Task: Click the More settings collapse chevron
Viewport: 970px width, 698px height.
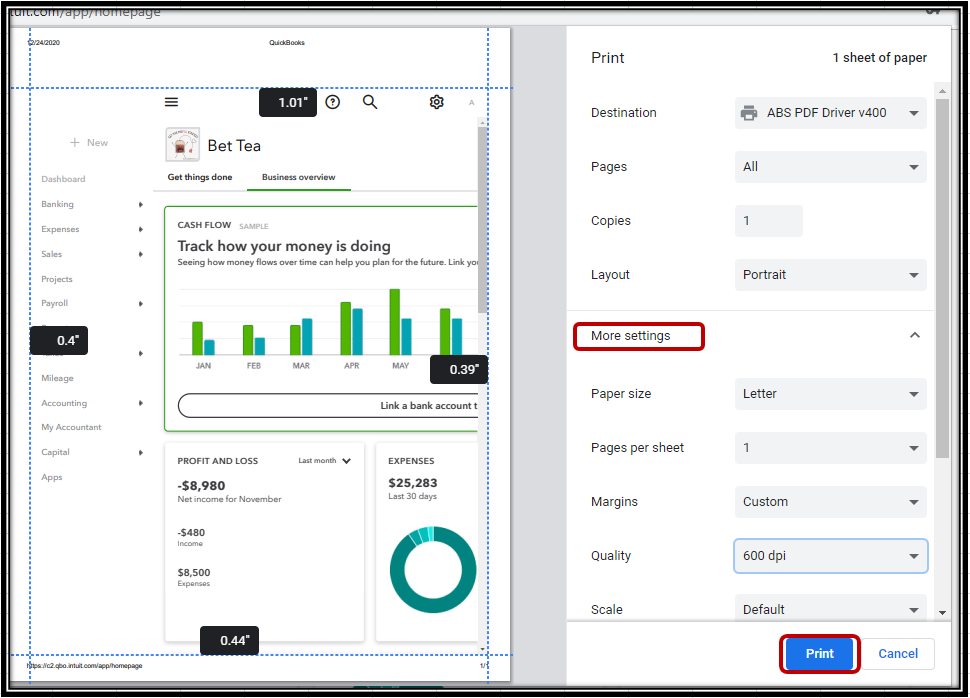Action: coord(915,335)
